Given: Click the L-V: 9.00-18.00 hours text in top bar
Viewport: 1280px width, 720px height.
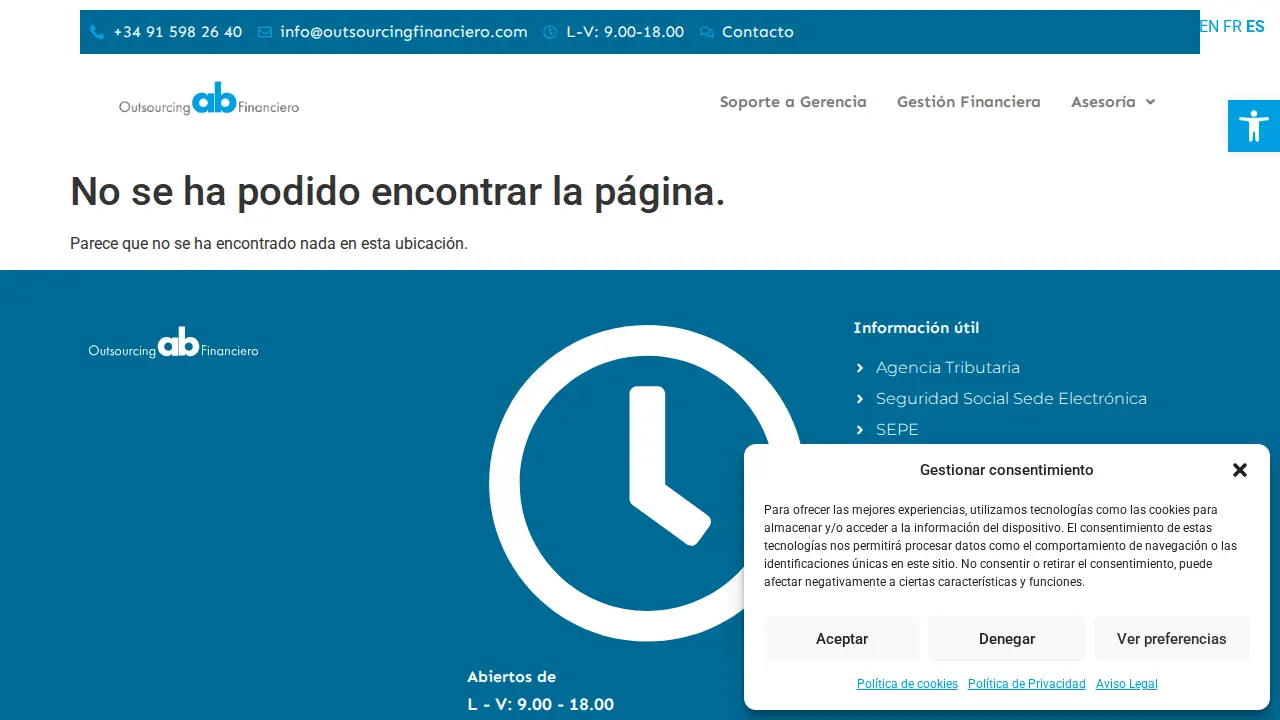Looking at the screenshot, I should (x=625, y=32).
